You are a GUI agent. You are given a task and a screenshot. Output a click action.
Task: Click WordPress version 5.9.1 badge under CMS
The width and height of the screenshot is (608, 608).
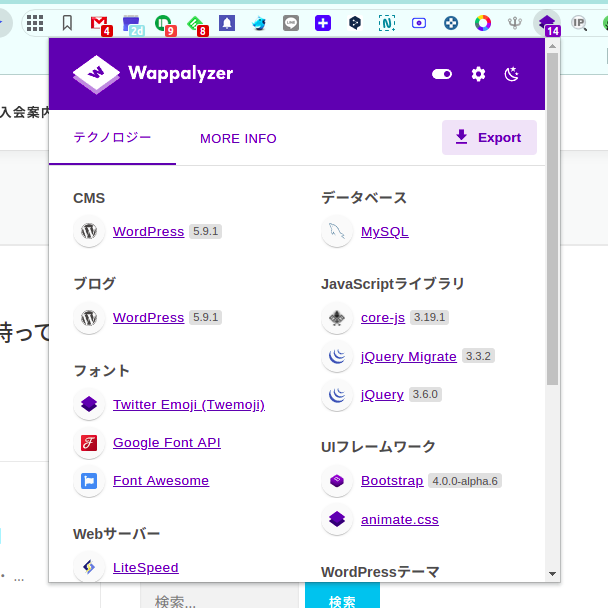206,231
